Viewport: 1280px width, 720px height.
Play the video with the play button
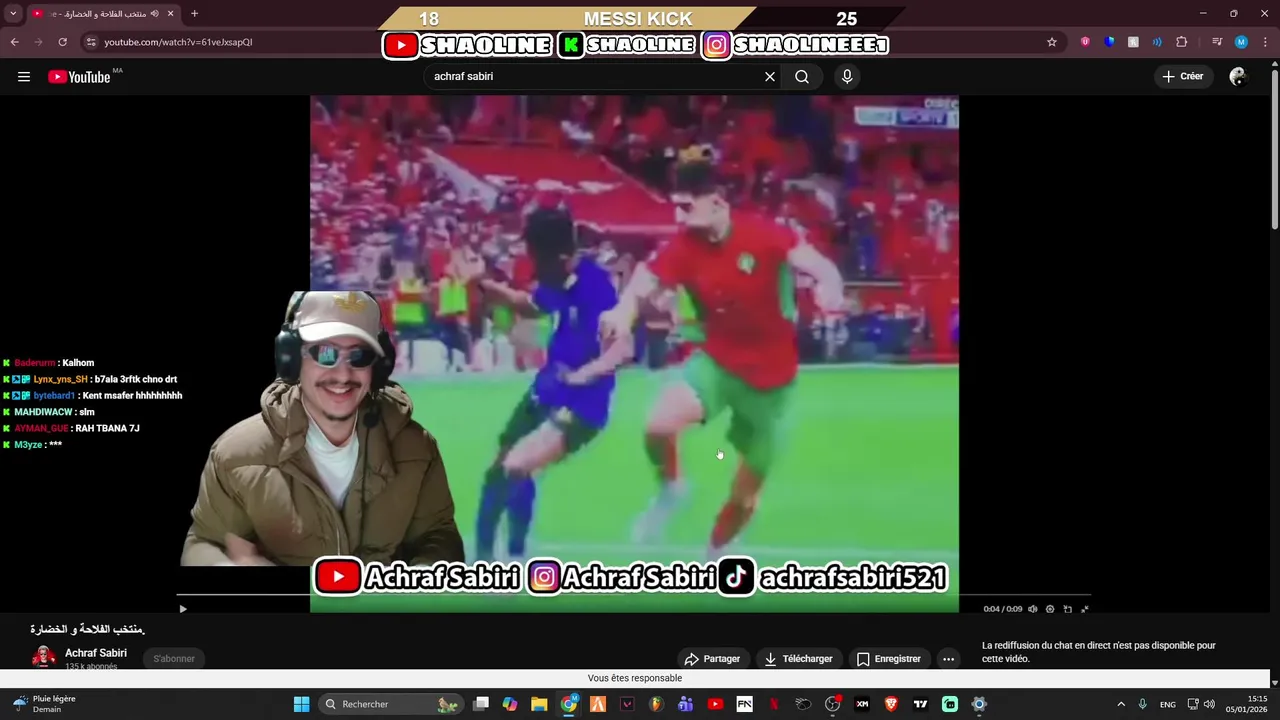click(x=182, y=609)
